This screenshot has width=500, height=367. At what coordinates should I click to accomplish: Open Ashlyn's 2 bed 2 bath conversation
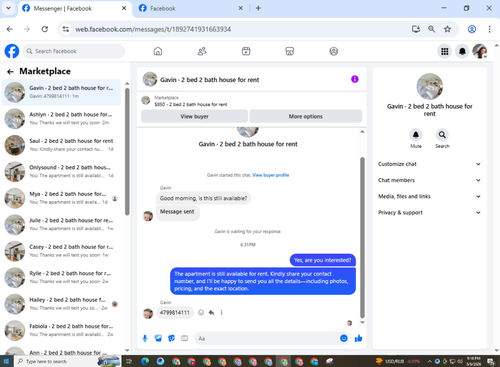[x=62, y=118]
